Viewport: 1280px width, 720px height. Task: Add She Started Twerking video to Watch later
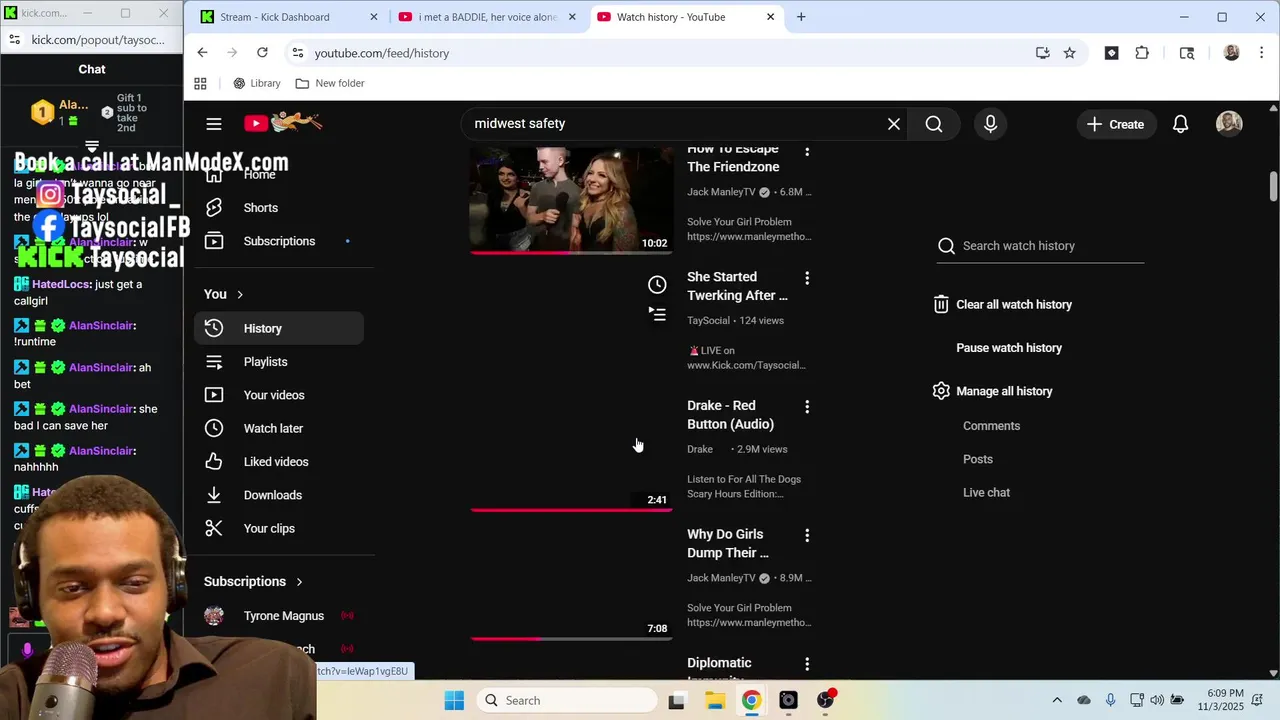coord(657,285)
